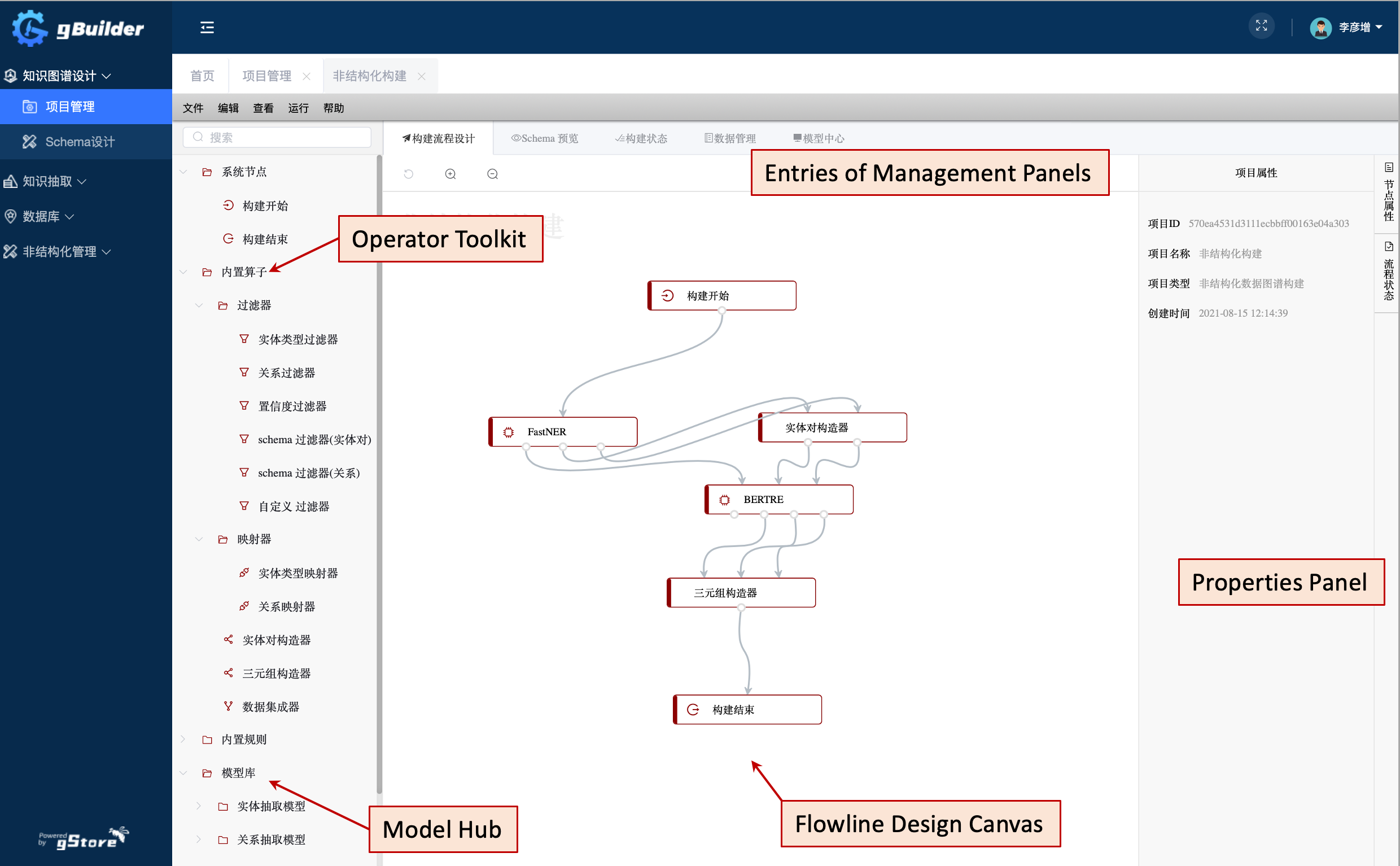Open Schema设计 in left sidebar
Screen dimensions: 1400x866
pyautogui.click(x=80, y=142)
